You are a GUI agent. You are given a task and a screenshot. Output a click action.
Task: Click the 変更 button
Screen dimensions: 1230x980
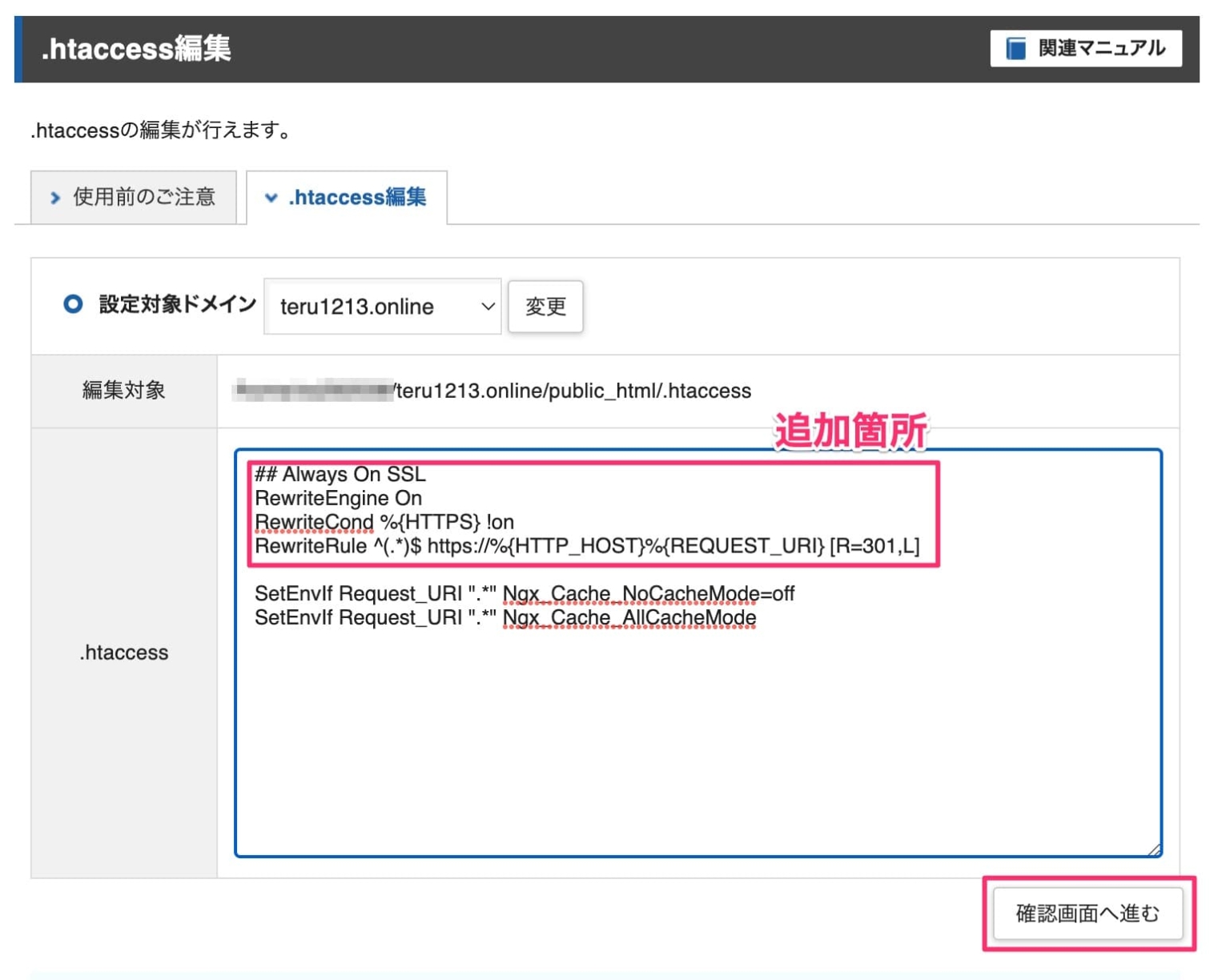pos(545,306)
